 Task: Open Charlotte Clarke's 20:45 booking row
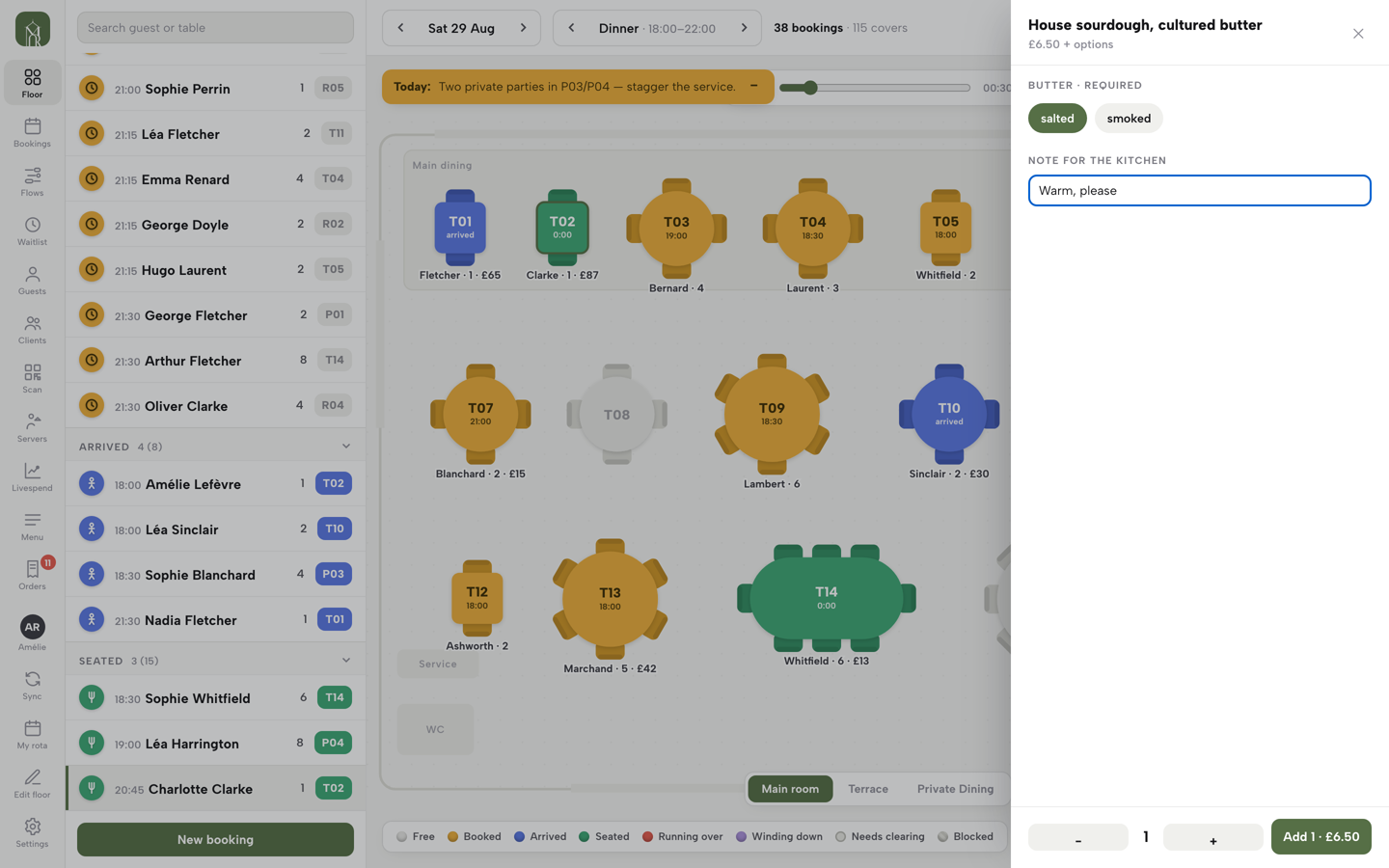(216, 789)
